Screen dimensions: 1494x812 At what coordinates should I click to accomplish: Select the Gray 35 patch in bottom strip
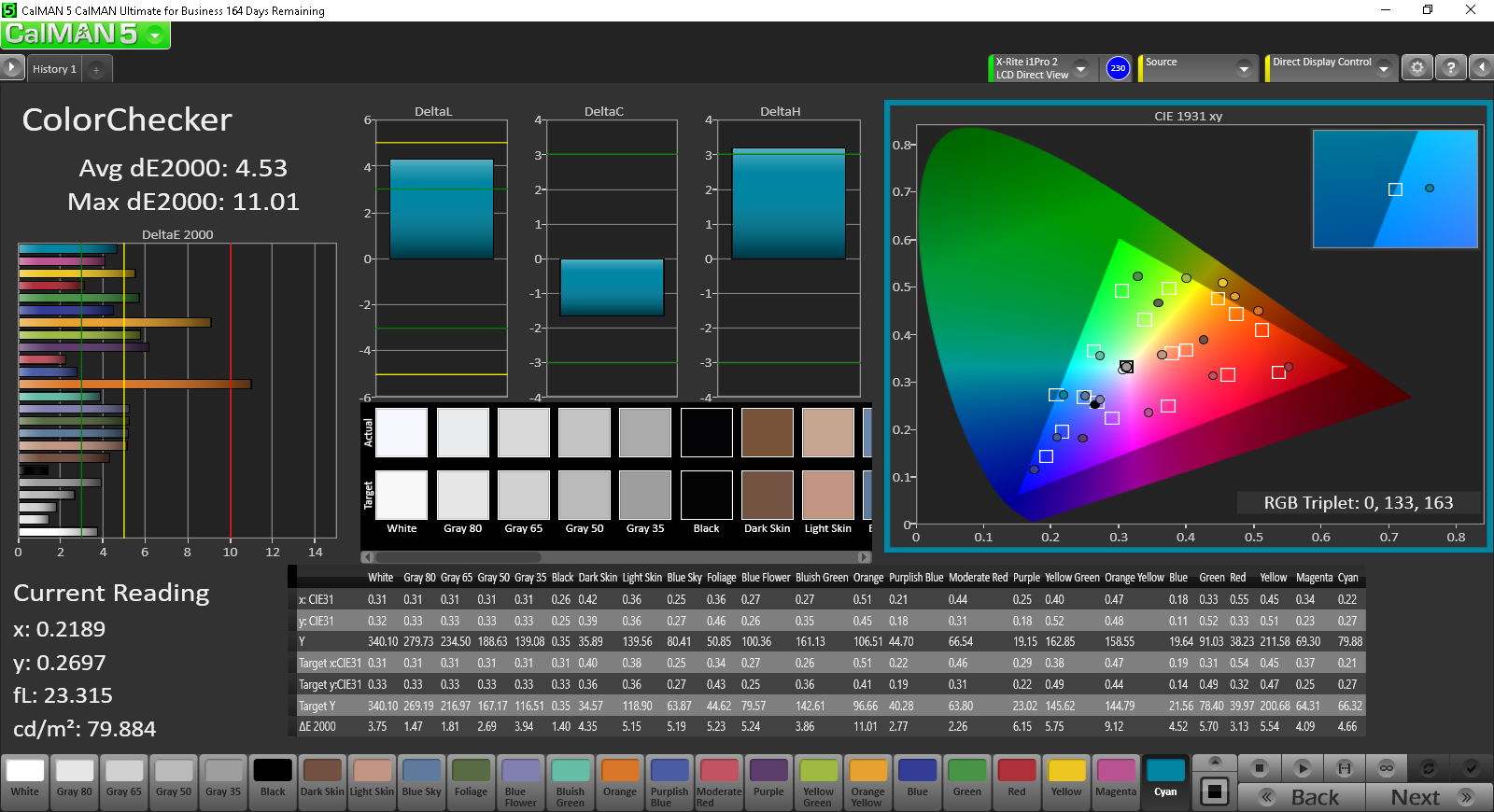pyautogui.click(x=223, y=781)
